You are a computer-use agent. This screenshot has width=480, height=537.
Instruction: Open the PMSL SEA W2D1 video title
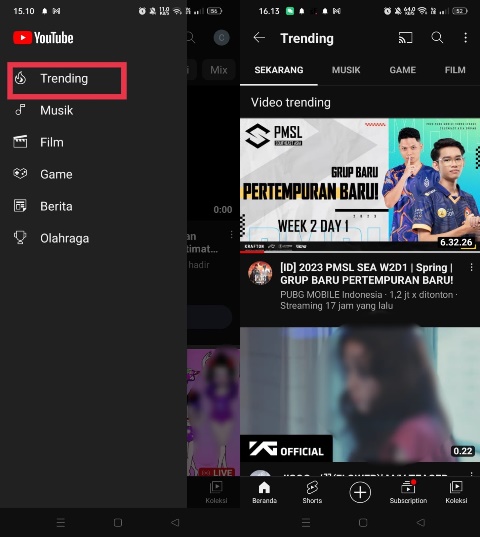coord(367,274)
